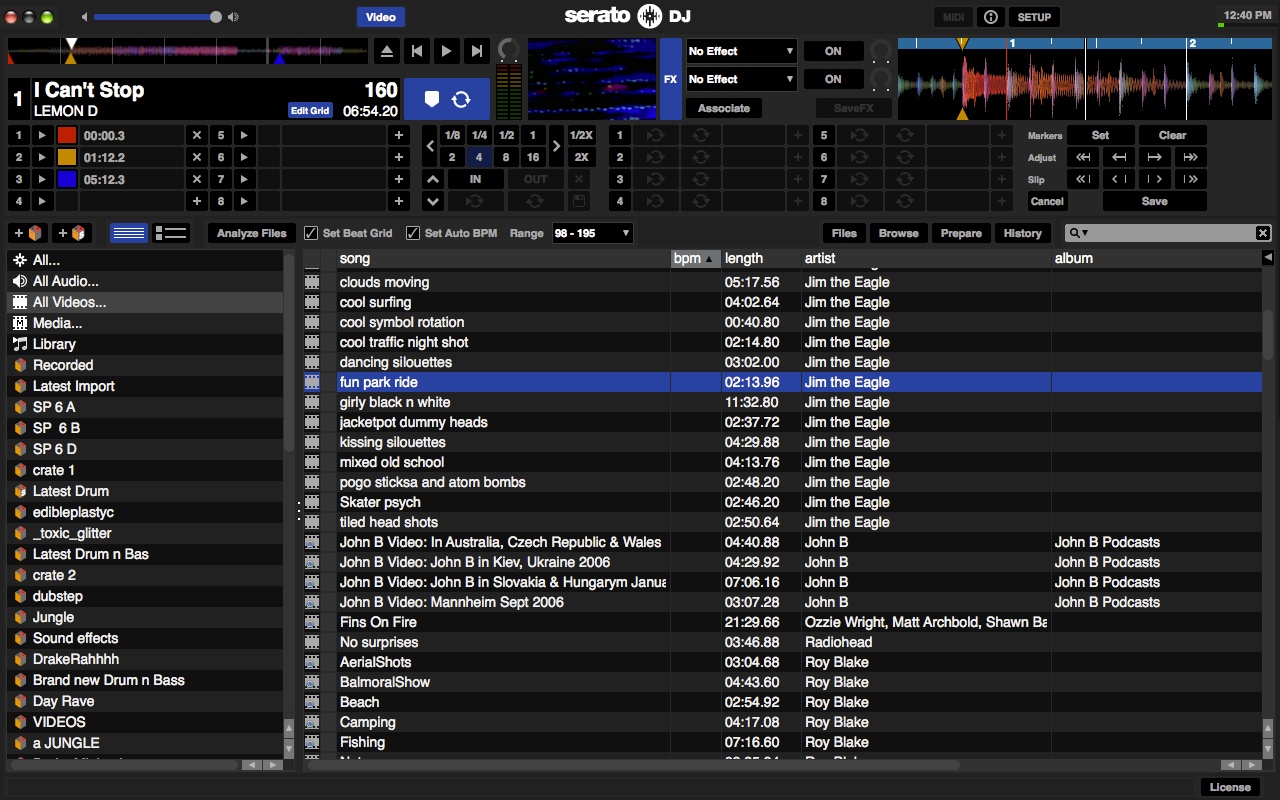Open first No Effect dropdown

pyautogui.click(x=741, y=51)
